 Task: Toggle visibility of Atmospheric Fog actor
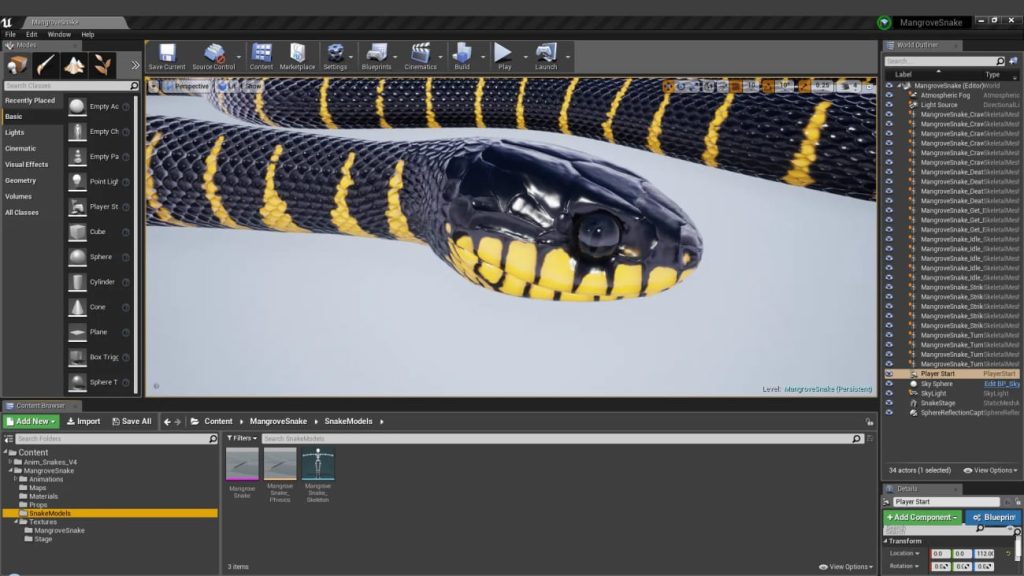pos(888,95)
